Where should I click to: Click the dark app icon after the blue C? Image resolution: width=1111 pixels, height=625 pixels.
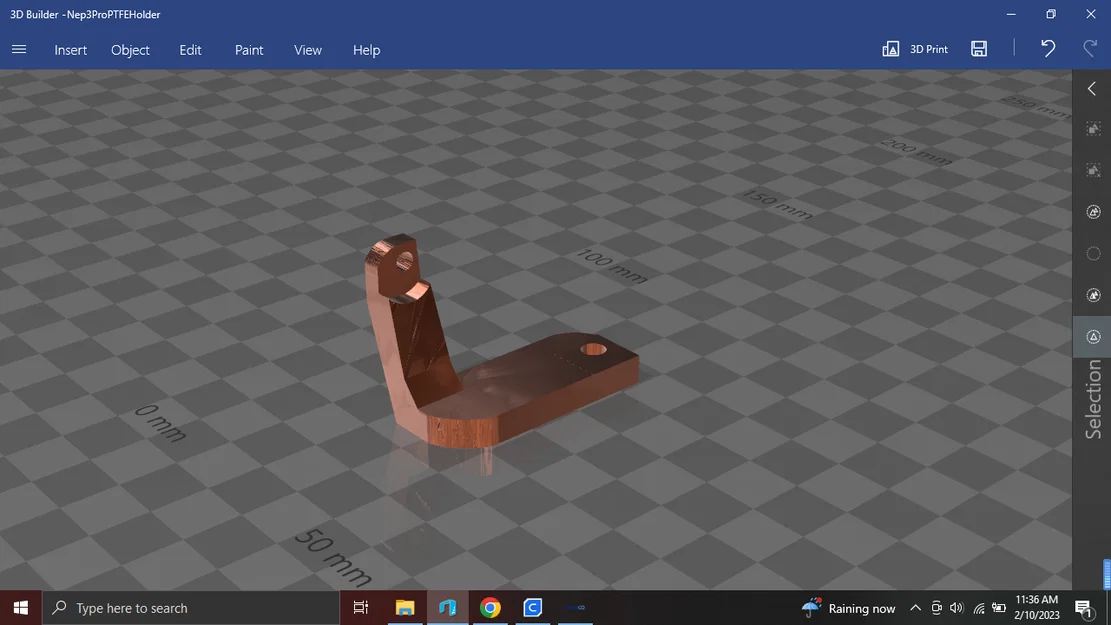coord(575,608)
